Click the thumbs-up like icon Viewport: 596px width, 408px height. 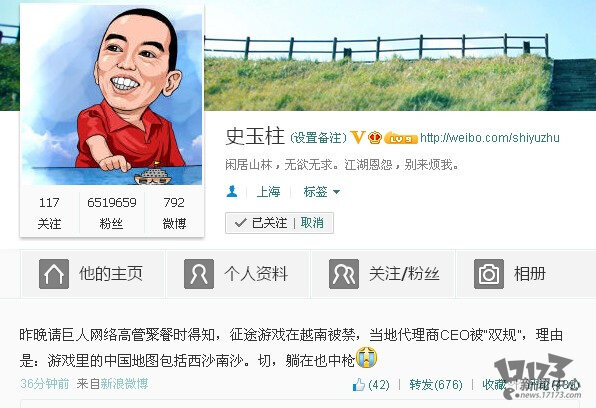(x=359, y=384)
